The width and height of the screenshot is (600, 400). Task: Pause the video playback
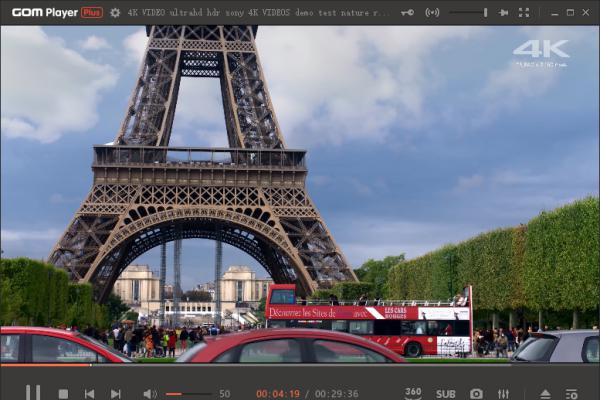(x=33, y=393)
